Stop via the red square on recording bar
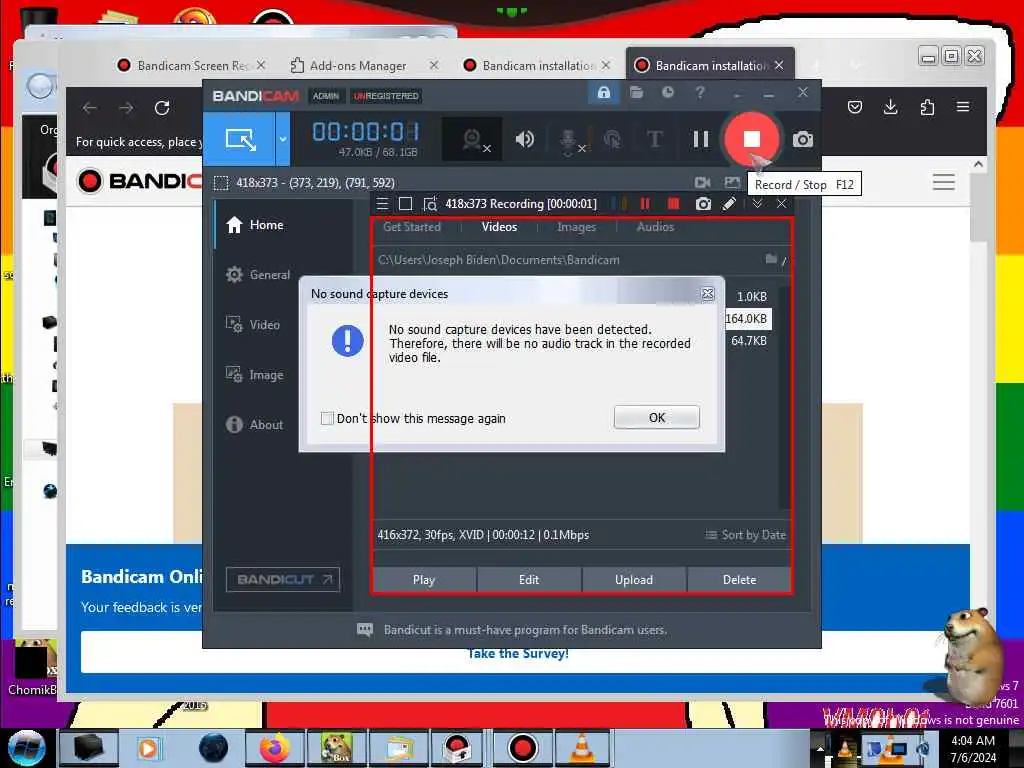This screenshot has height=768, width=1024. [x=673, y=204]
